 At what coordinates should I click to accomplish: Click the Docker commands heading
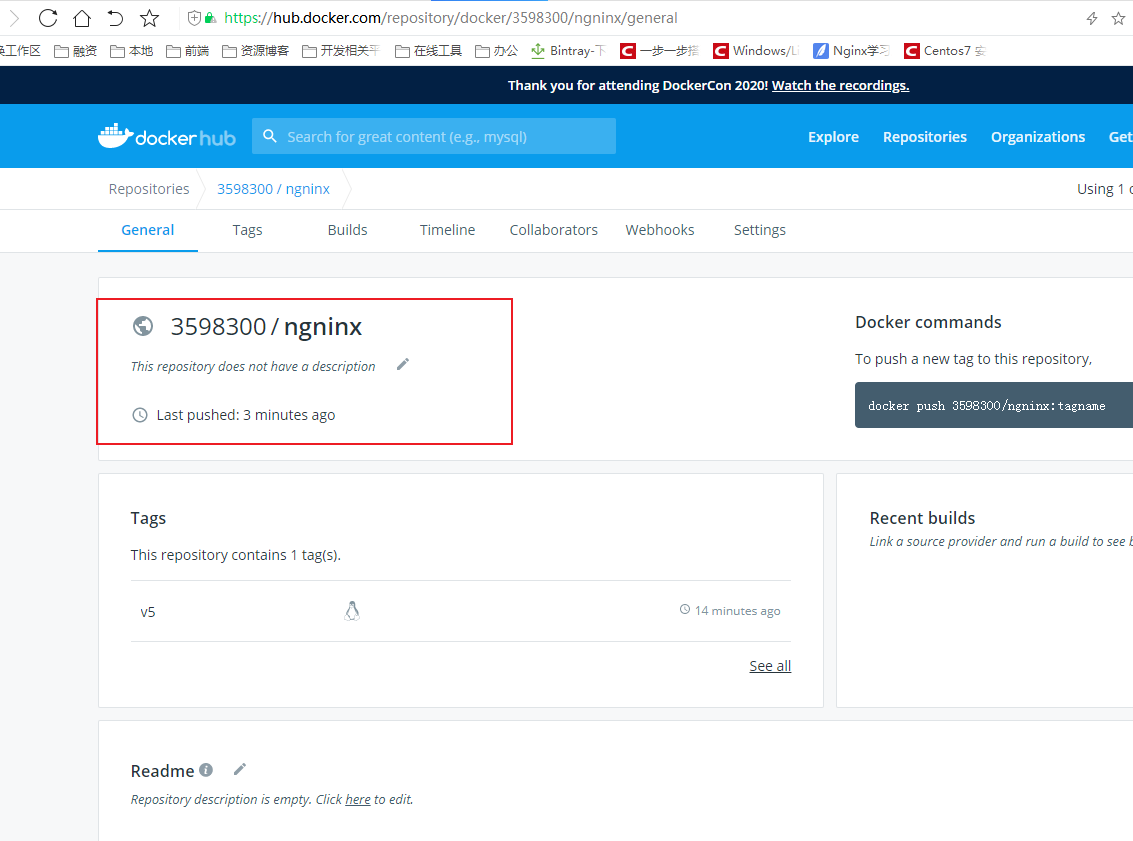pyautogui.click(x=928, y=322)
